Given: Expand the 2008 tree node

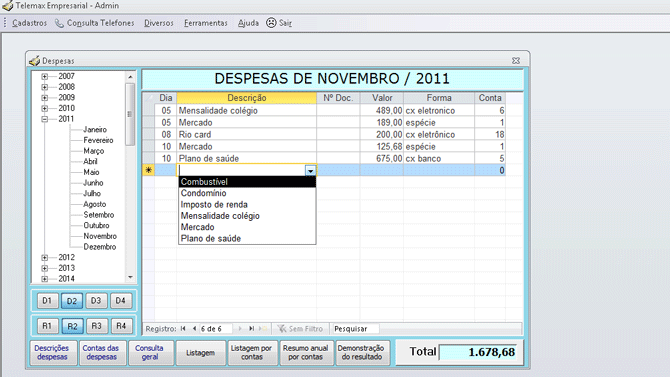Looking at the screenshot, I should 44,87.
